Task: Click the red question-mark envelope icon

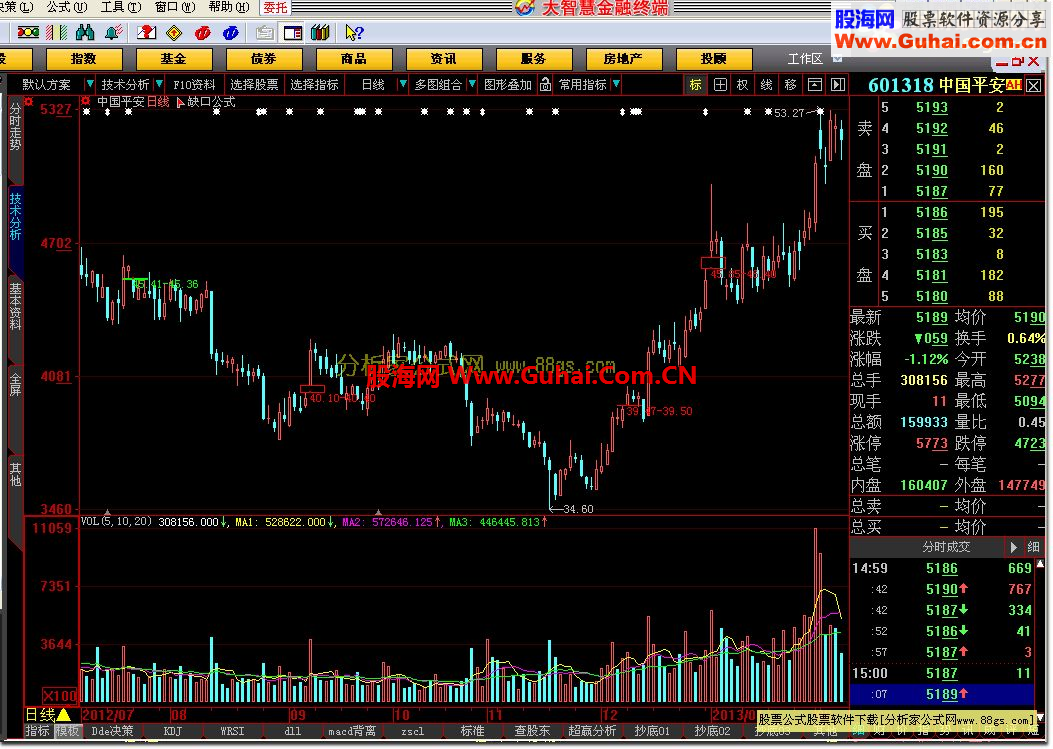Action: [x=146, y=32]
